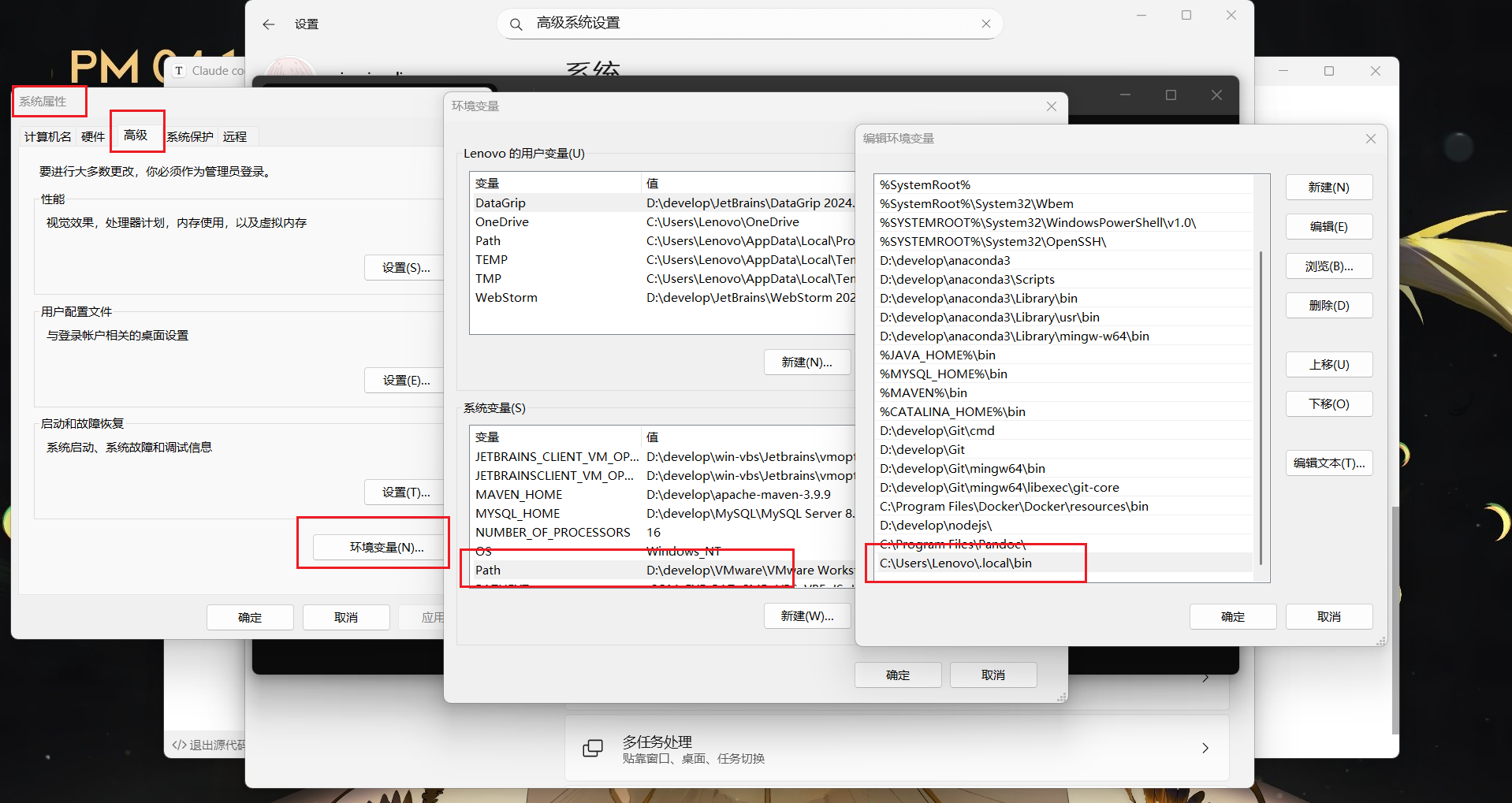Image resolution: width=1512 pixels, height=803 pixels.
Task: Click 新建(N) in 编辑环境变量 dialog
Action: coord(1329,188)
